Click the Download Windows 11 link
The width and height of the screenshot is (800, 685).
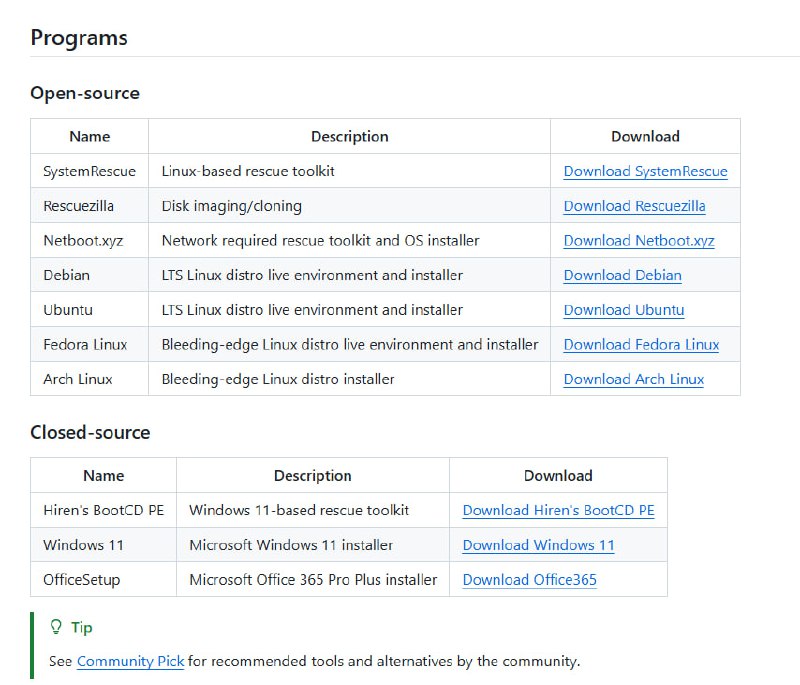coord(538,545)
